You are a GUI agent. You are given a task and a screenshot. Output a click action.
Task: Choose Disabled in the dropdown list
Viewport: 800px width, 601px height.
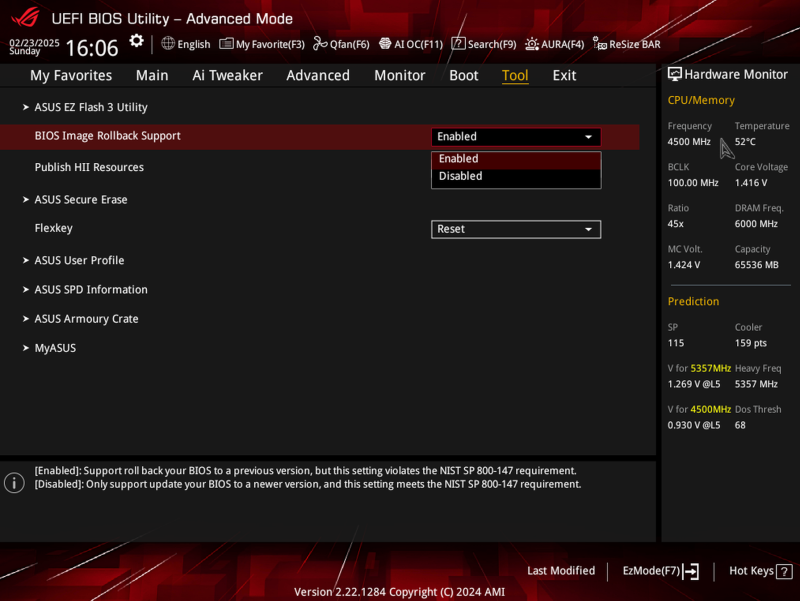click(516, 176)
